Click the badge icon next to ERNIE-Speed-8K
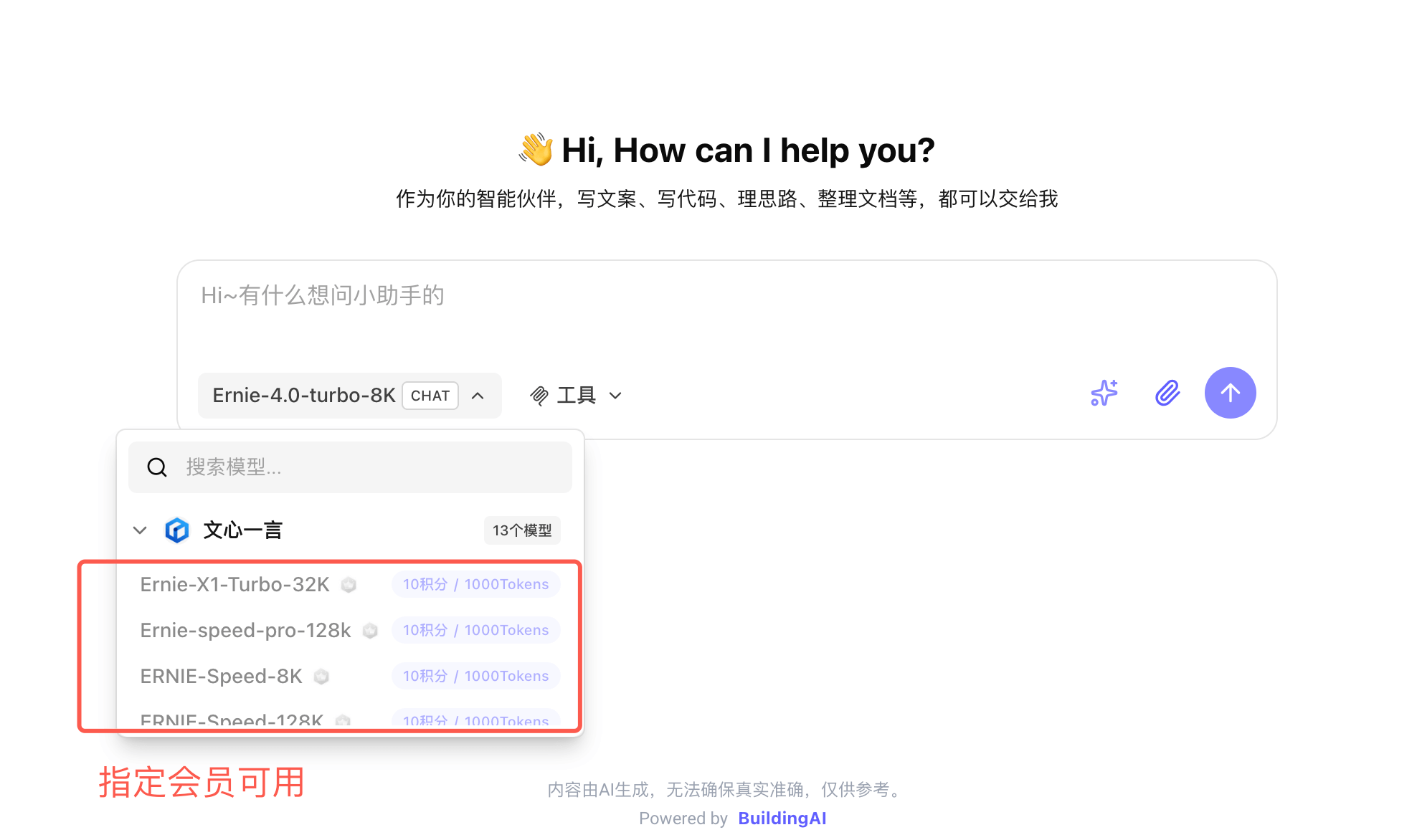Screen dimensions: 1417x840 pyautogui.click(x=321, y=677)
